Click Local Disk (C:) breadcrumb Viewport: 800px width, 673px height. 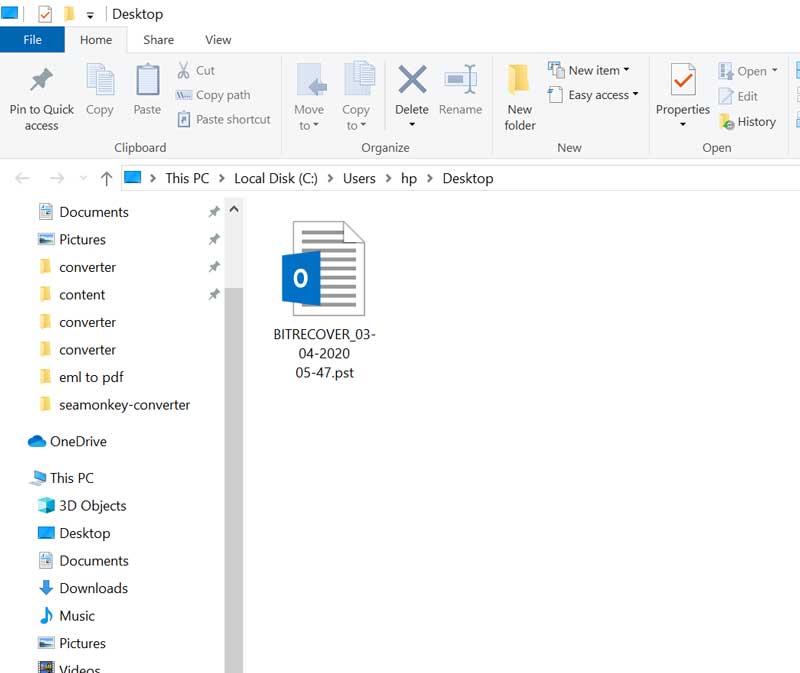[276, 178]
